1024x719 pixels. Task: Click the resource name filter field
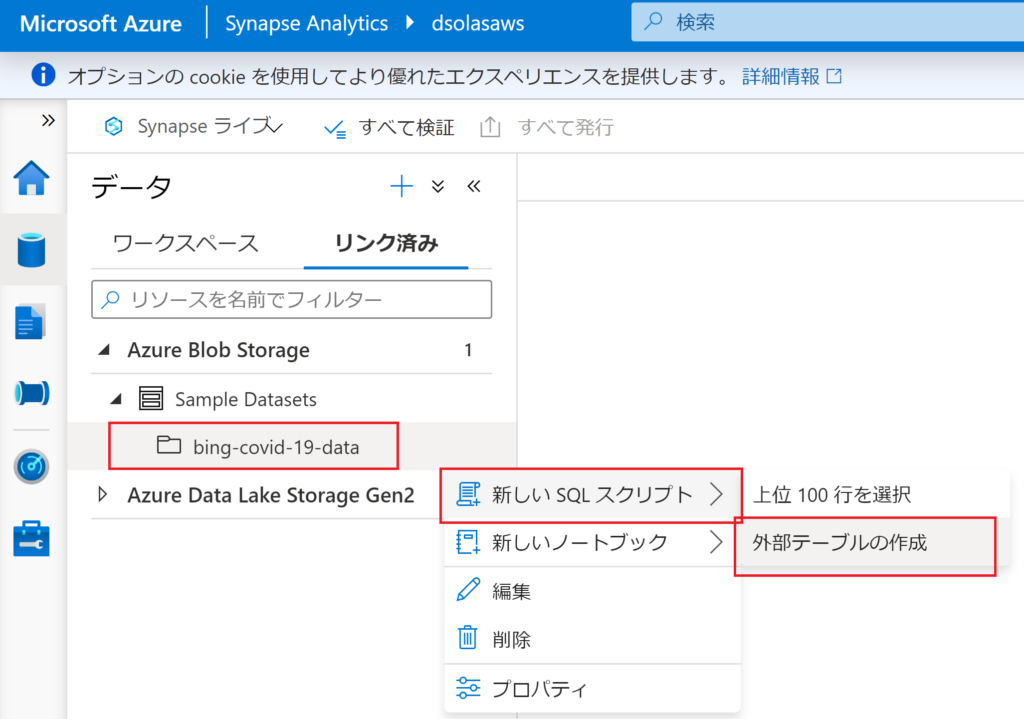click(291, 299)
